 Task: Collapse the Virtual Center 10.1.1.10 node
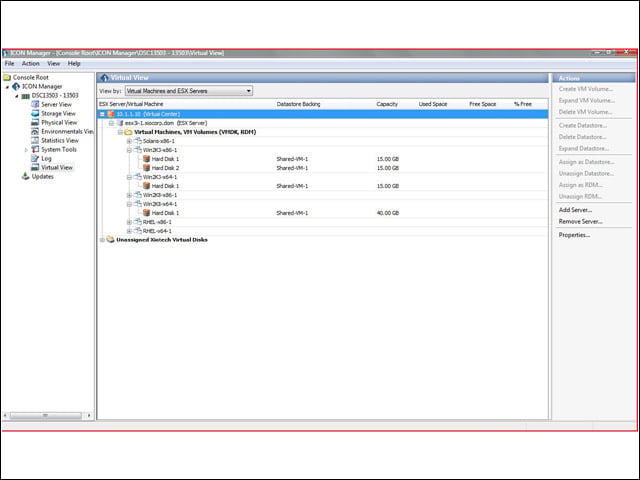(102, 114)
